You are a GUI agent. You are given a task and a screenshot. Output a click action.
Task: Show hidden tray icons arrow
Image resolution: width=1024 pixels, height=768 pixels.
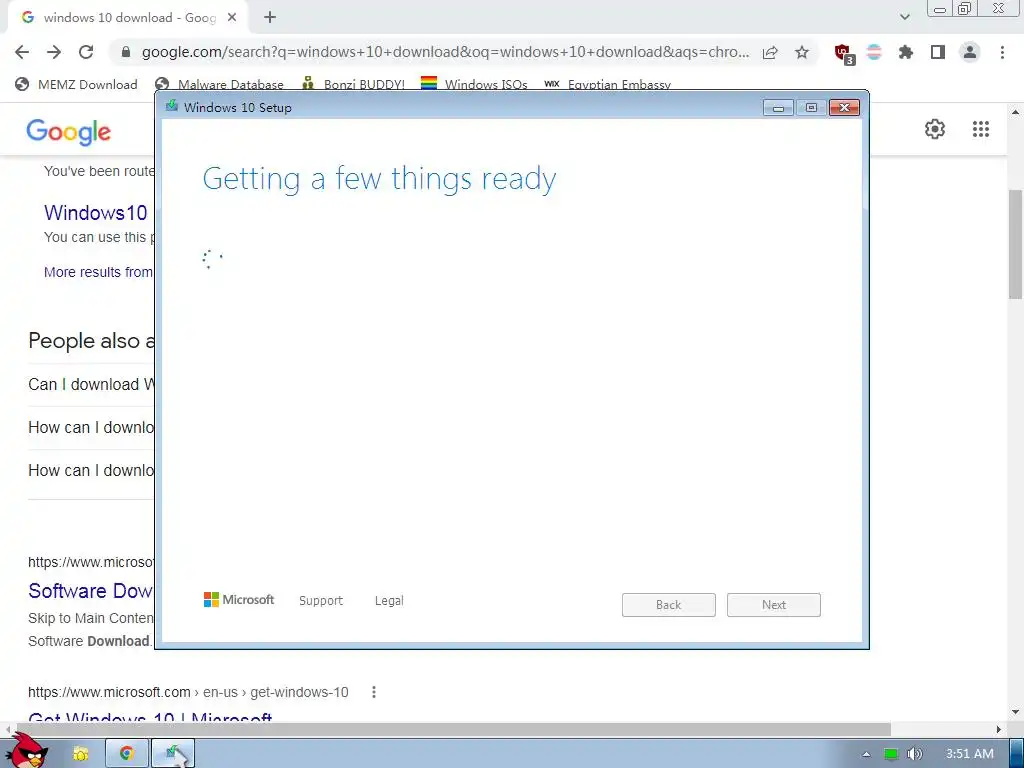coord(867,754)
